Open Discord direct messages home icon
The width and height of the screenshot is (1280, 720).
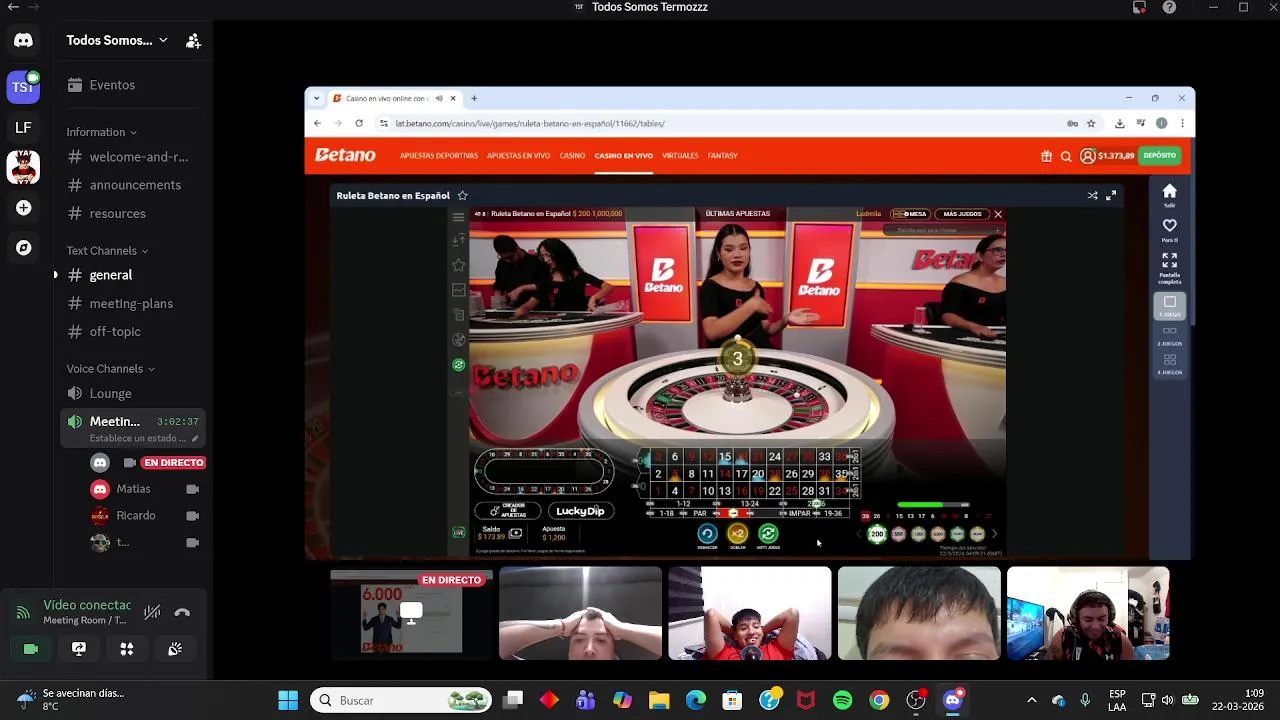(23, 41)
